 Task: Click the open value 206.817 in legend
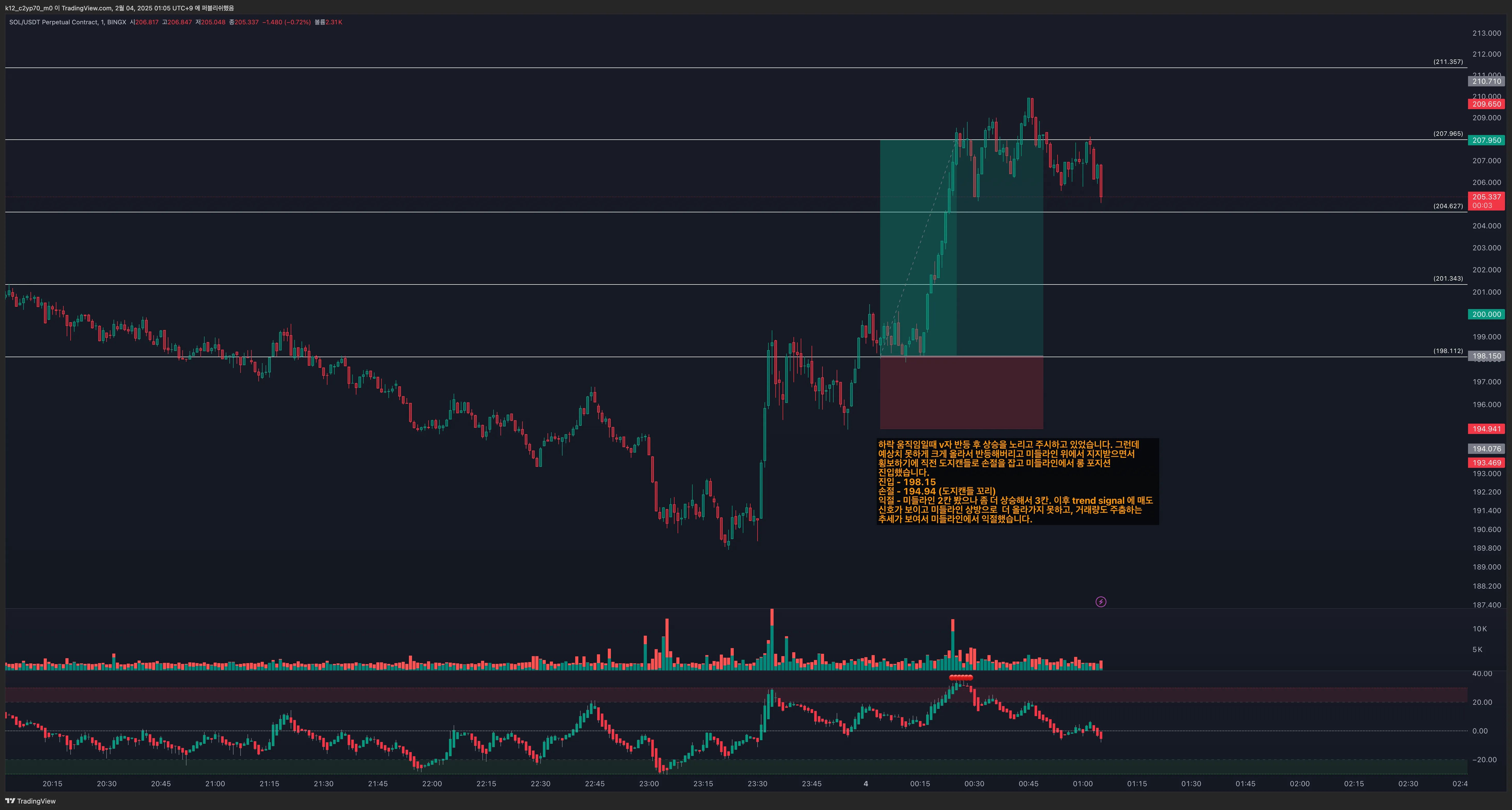coord(147,22)
